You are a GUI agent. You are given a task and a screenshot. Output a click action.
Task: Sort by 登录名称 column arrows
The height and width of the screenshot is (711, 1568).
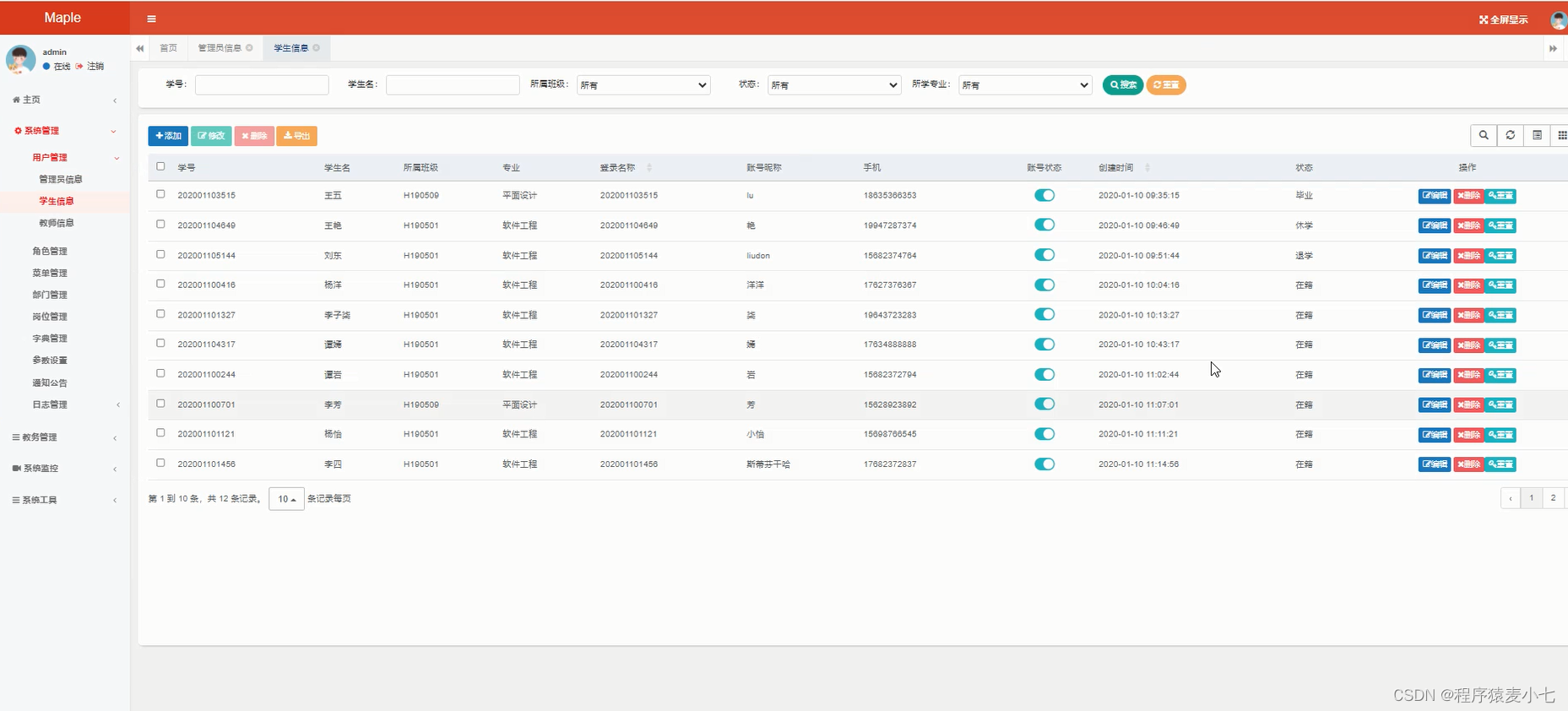click(x=649, y=168)
